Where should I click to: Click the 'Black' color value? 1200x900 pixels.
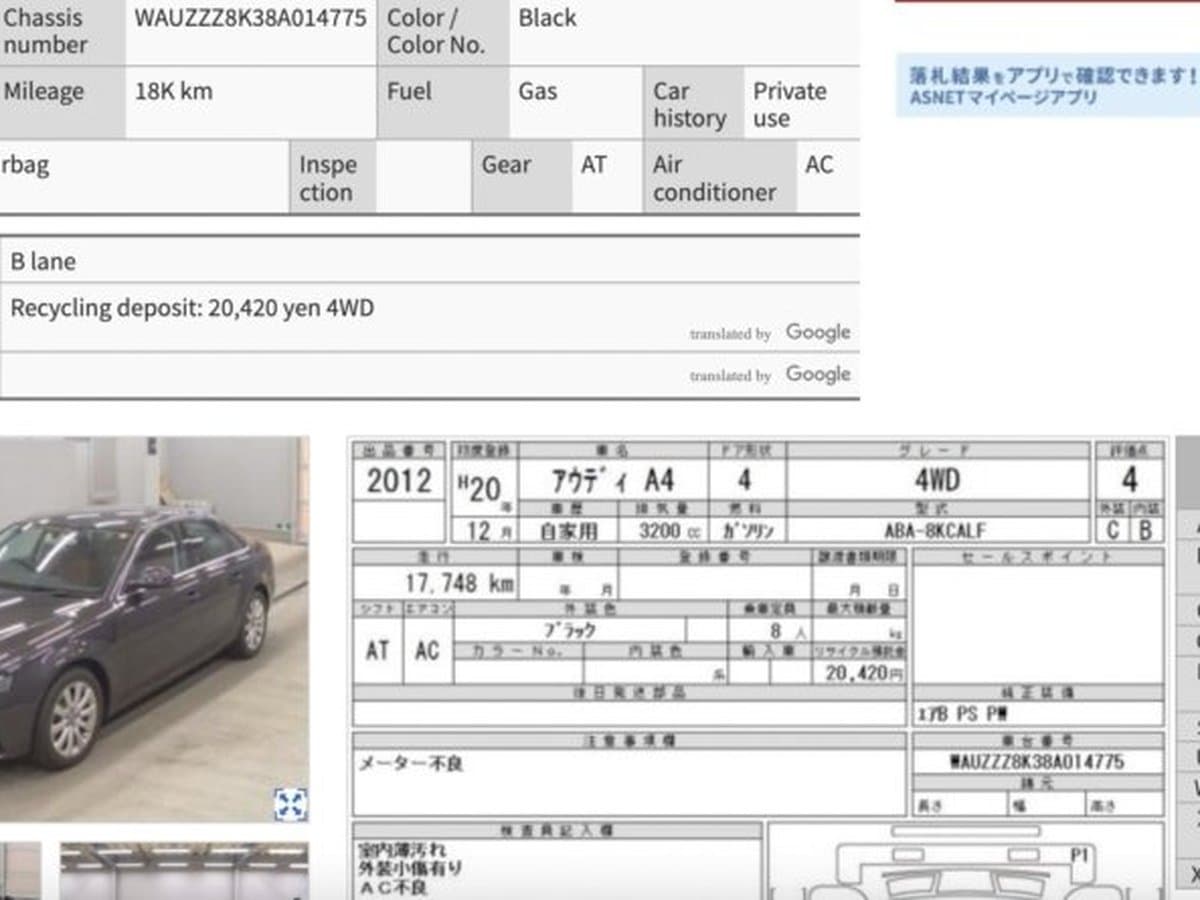[x=547, y=18]
